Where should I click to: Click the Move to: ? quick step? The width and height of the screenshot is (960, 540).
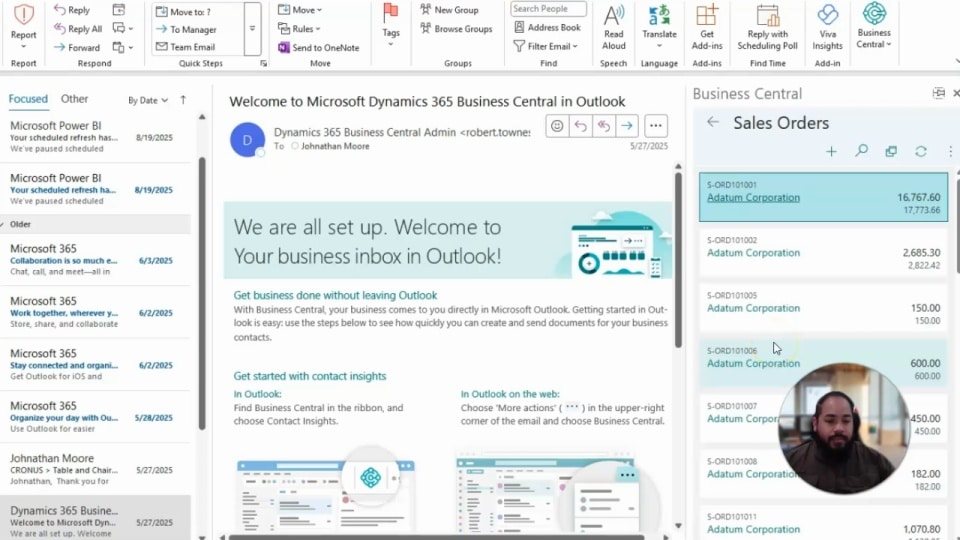pos(184,12)
